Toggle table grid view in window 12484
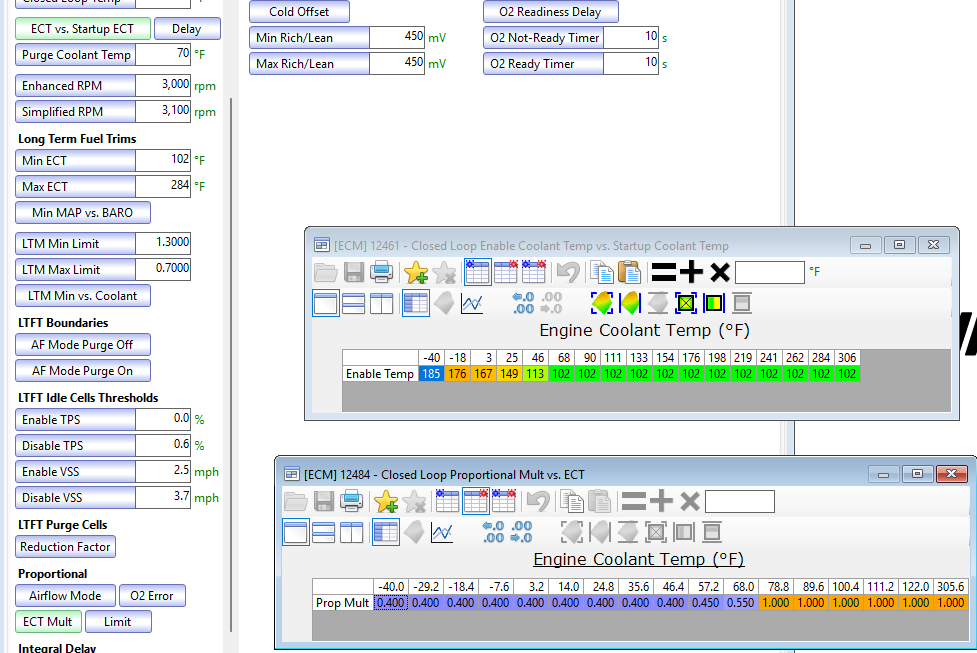Viewport: 977px width, 653px height. pyautogui.click(x=386, y=533)
